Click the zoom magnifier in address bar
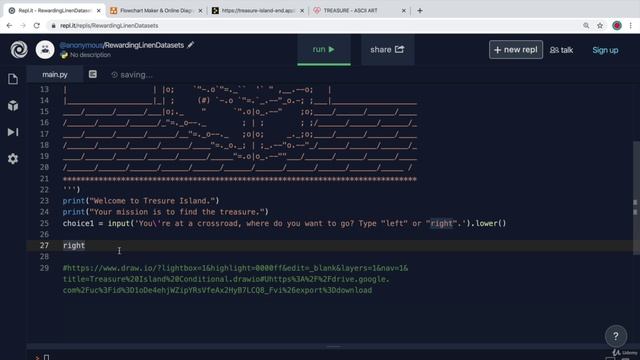 tap(586, 25)
